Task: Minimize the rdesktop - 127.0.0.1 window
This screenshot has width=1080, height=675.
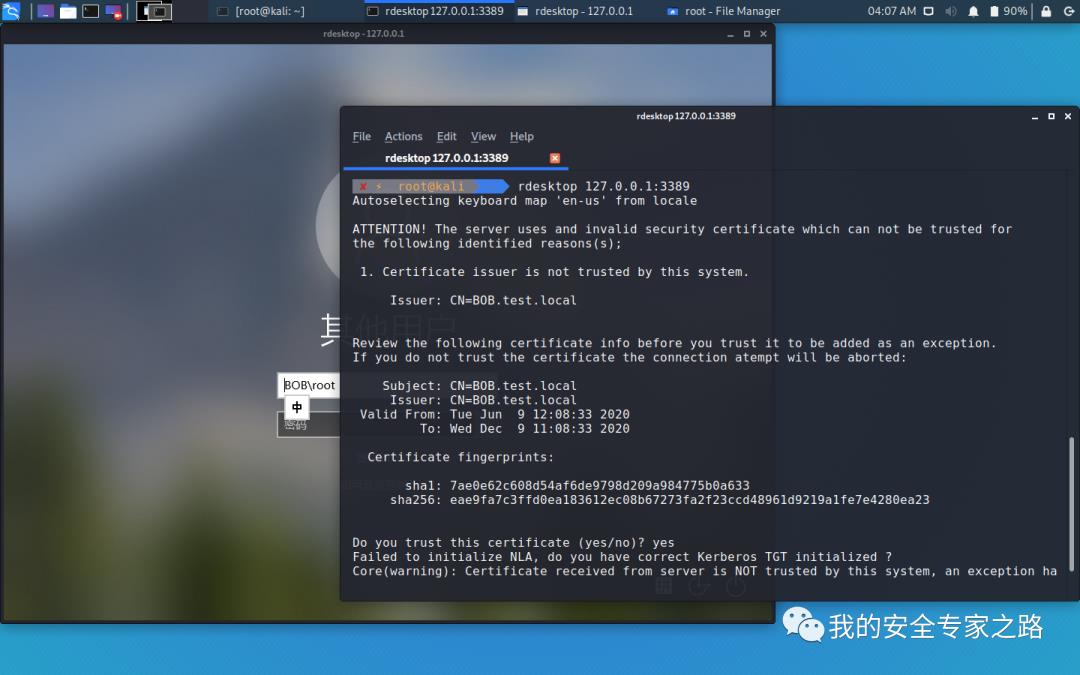Action: click(730, 34)
